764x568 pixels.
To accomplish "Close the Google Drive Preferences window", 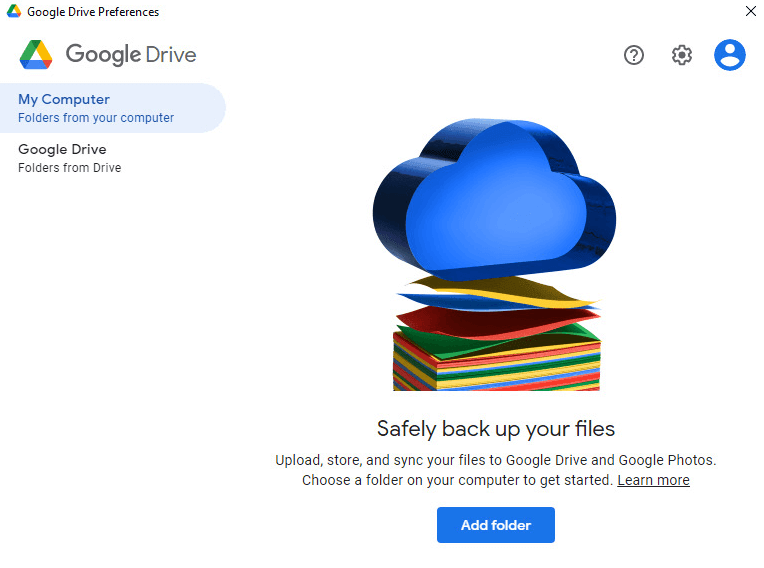I will tap(751, 12).
